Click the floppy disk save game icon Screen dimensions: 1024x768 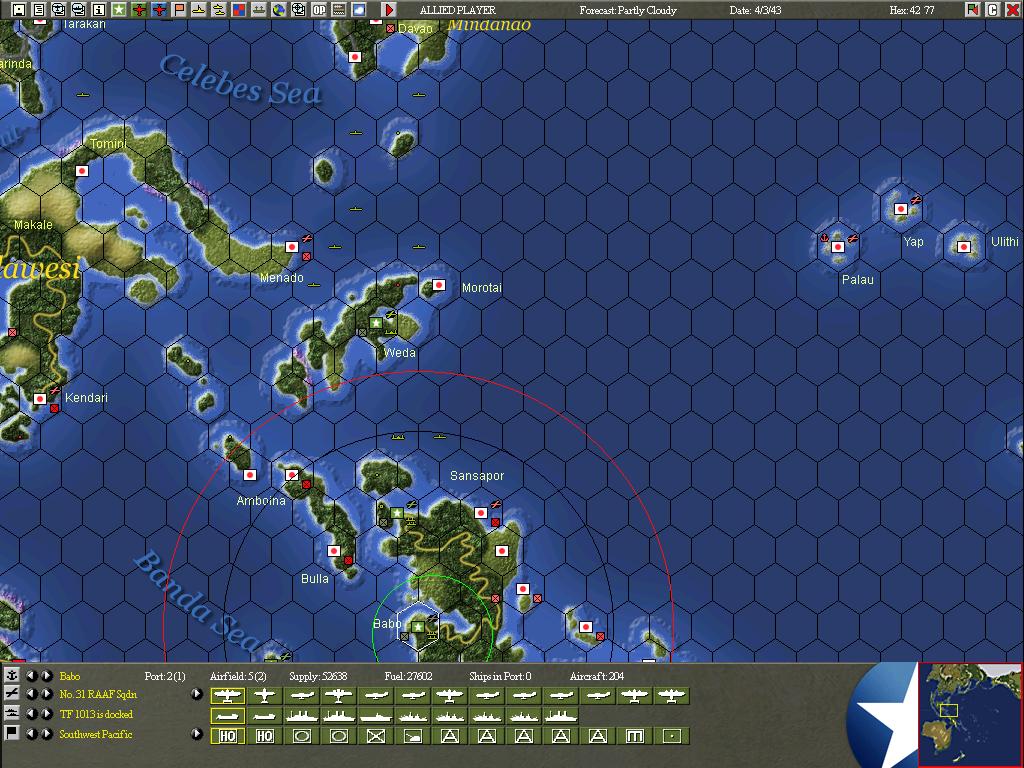(19, 9)
